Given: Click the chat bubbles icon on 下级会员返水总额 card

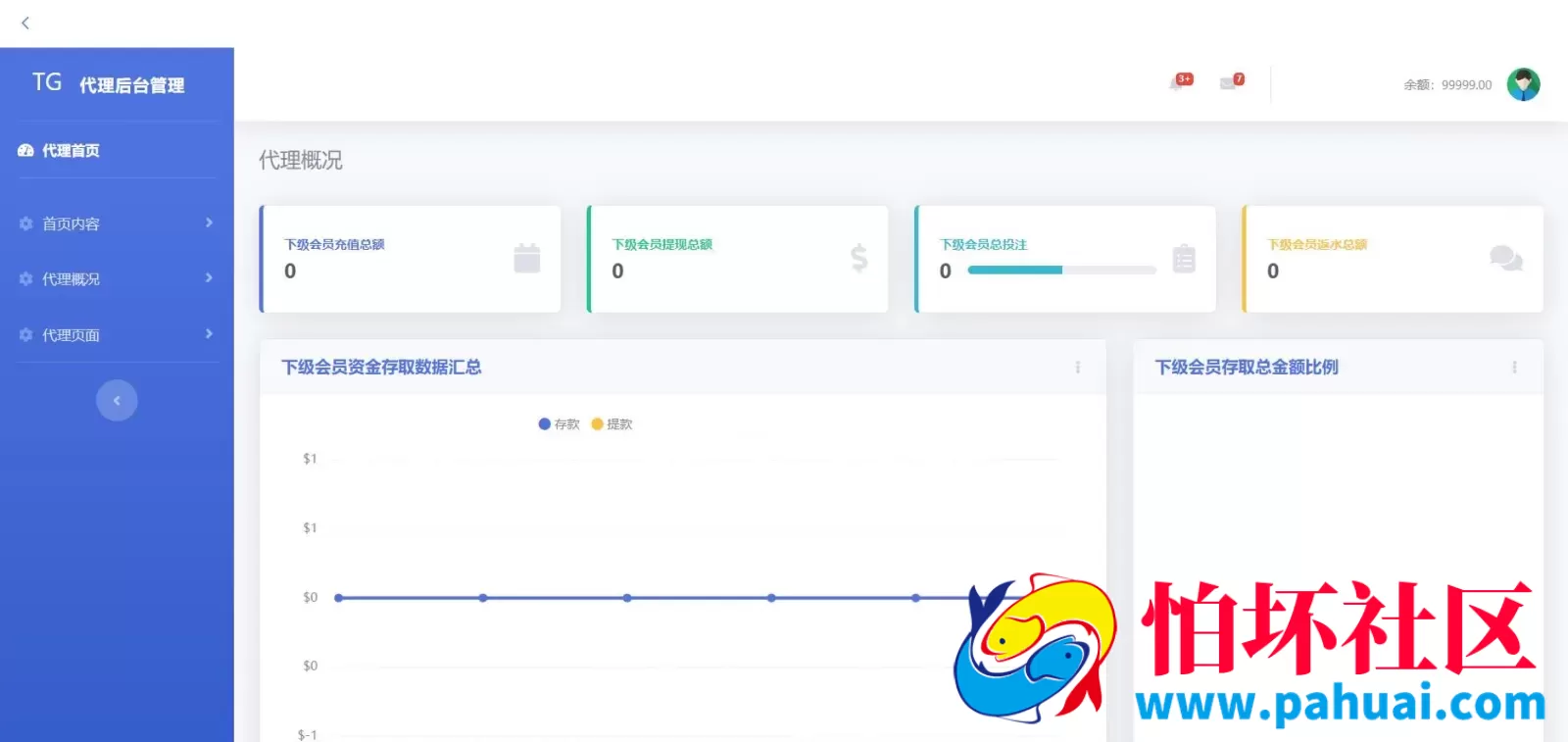Looking at the screenshot, I should pos(1505,258).
